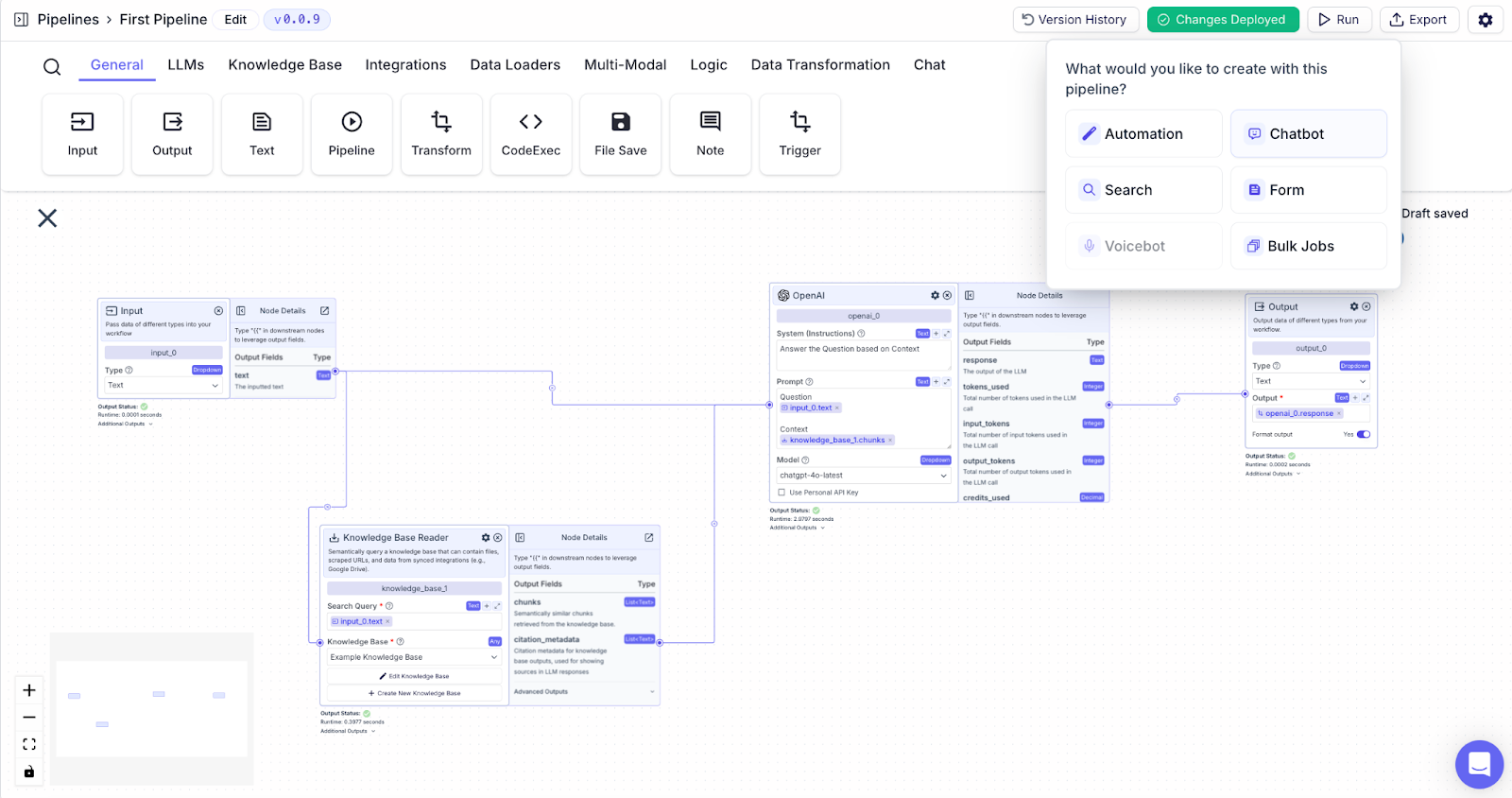Open OpenAI node settings gear

(935, 296)
